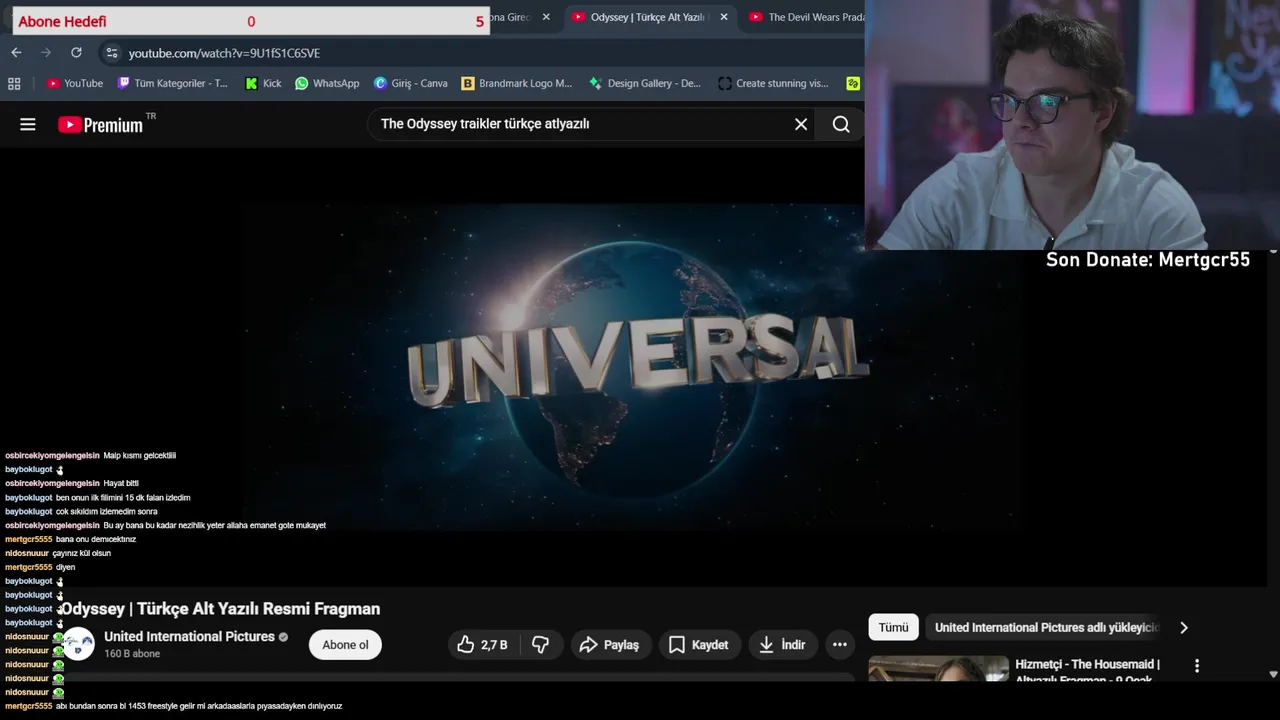
Task: Open the YouTube bookmark
Action: (75, 84)
